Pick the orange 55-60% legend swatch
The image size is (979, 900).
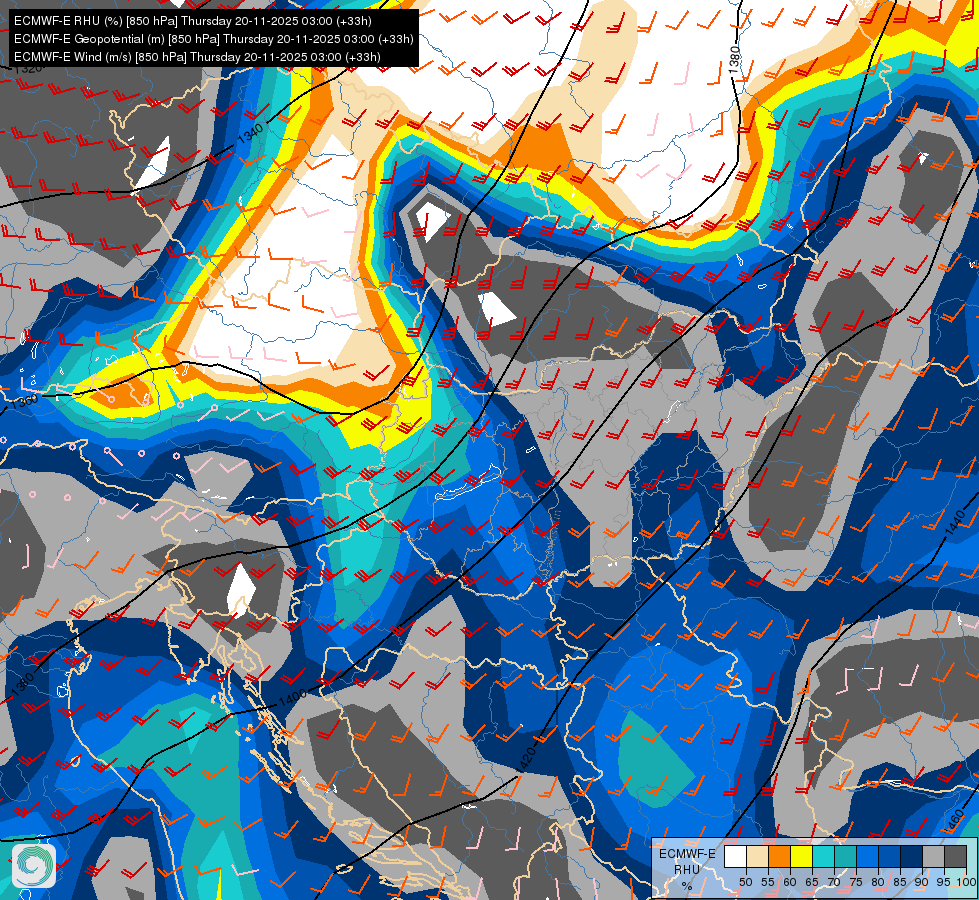(779, 856)
